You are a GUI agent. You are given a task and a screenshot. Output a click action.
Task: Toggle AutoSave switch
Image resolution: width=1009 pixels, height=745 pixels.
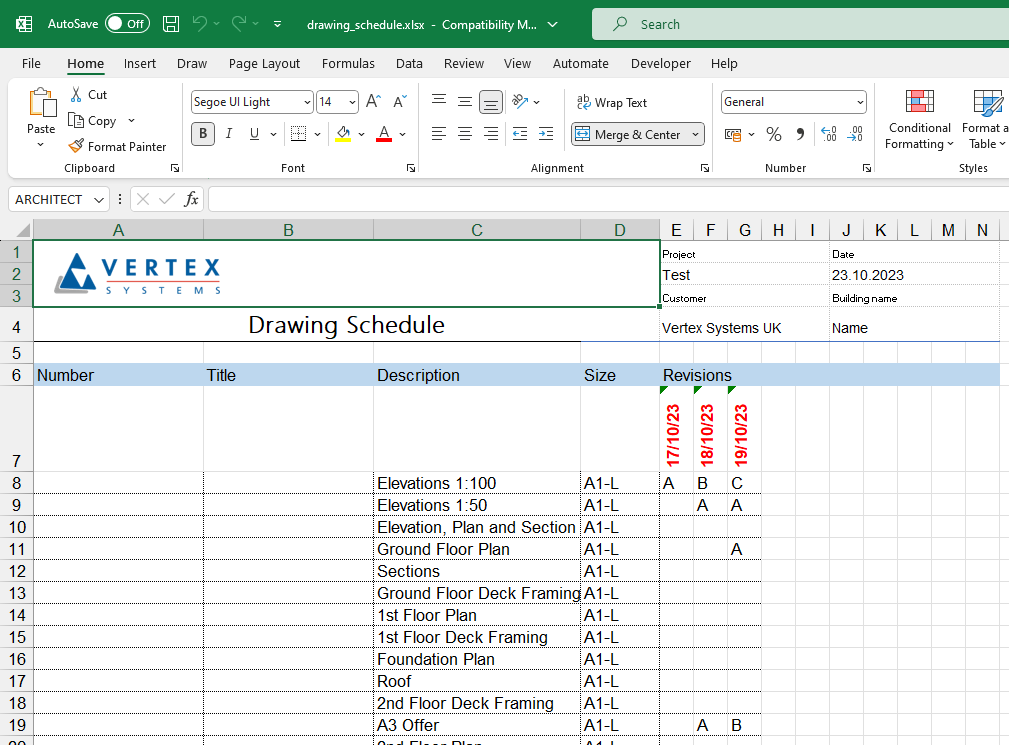coord(127,24)
